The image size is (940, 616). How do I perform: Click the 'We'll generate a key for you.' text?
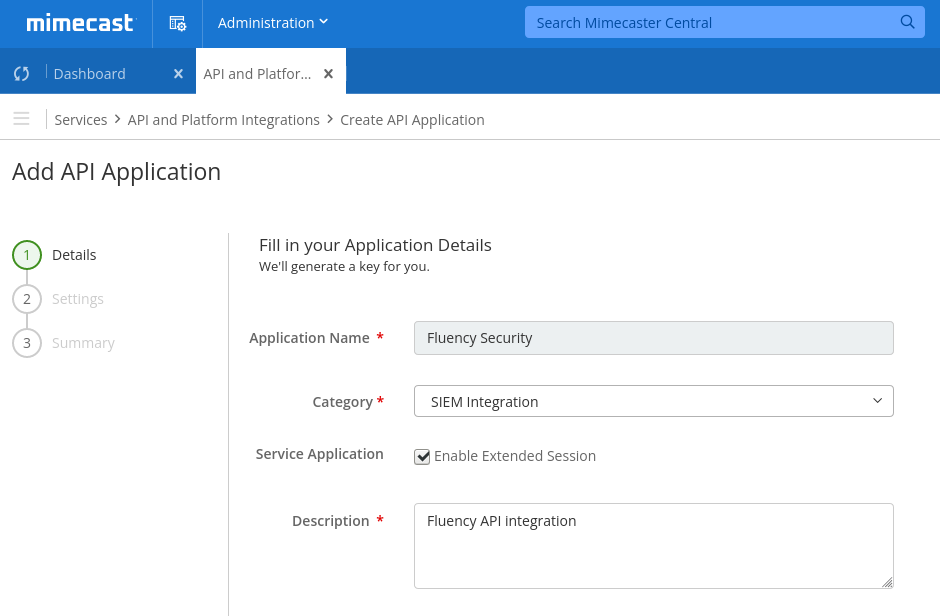(x=344, y=267)
